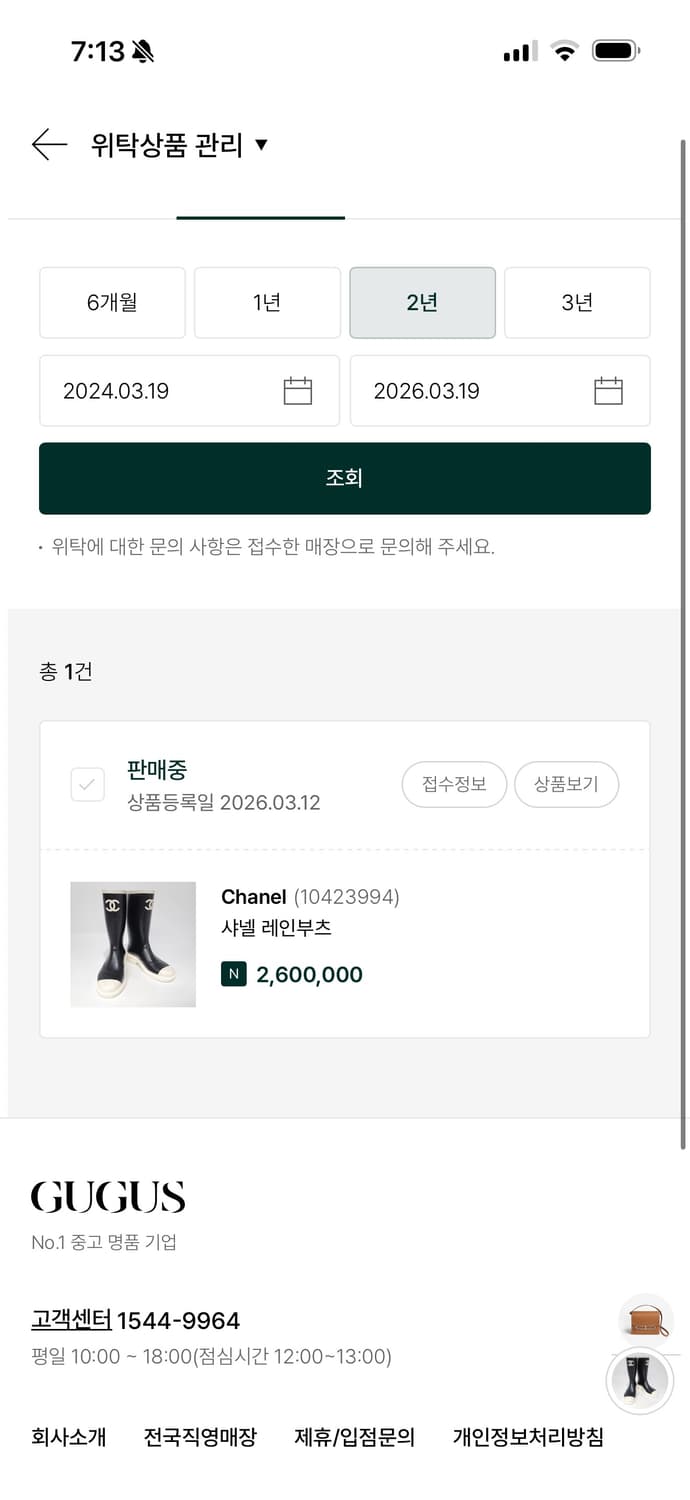The width and height of the screenshot is (690, 1500).
Task: Click the Chanel rain boots product thumbnail
Action: 133,943
